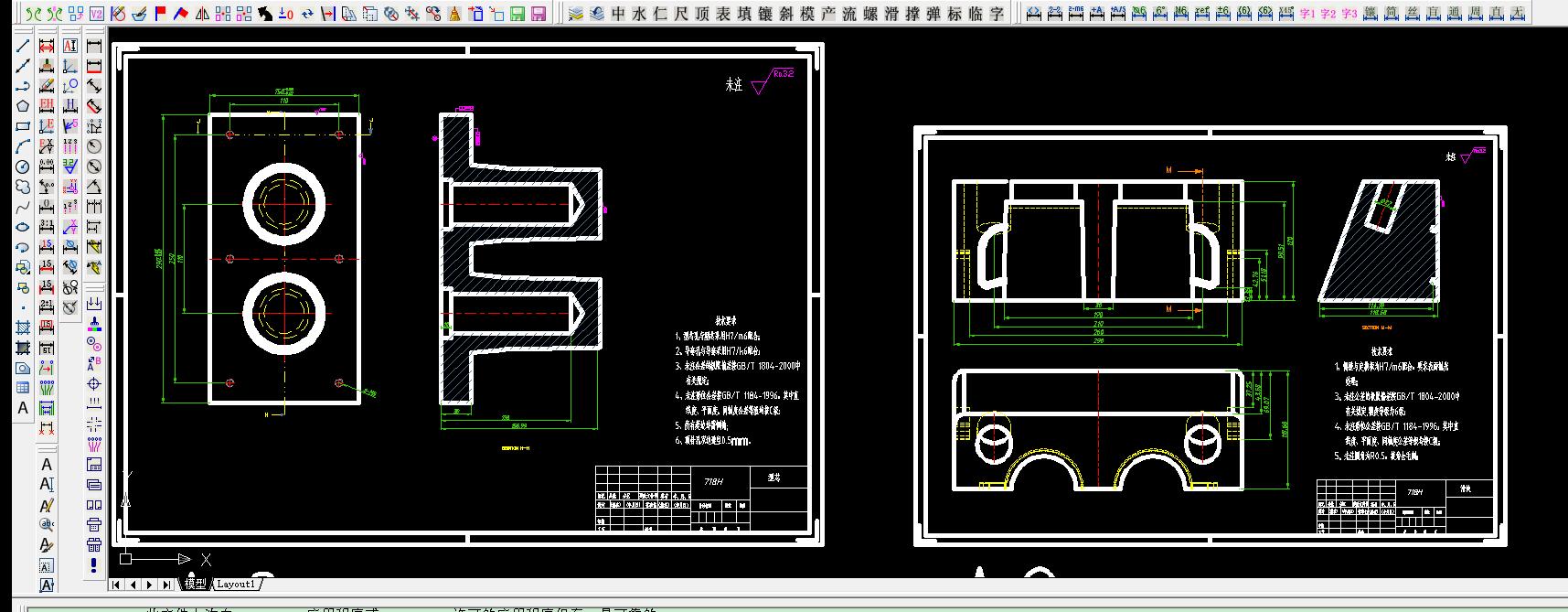Click the '产' toolbar button
Image resolution: width=1568 pixels, height=612 pixels.
click(x=828, y=14)
